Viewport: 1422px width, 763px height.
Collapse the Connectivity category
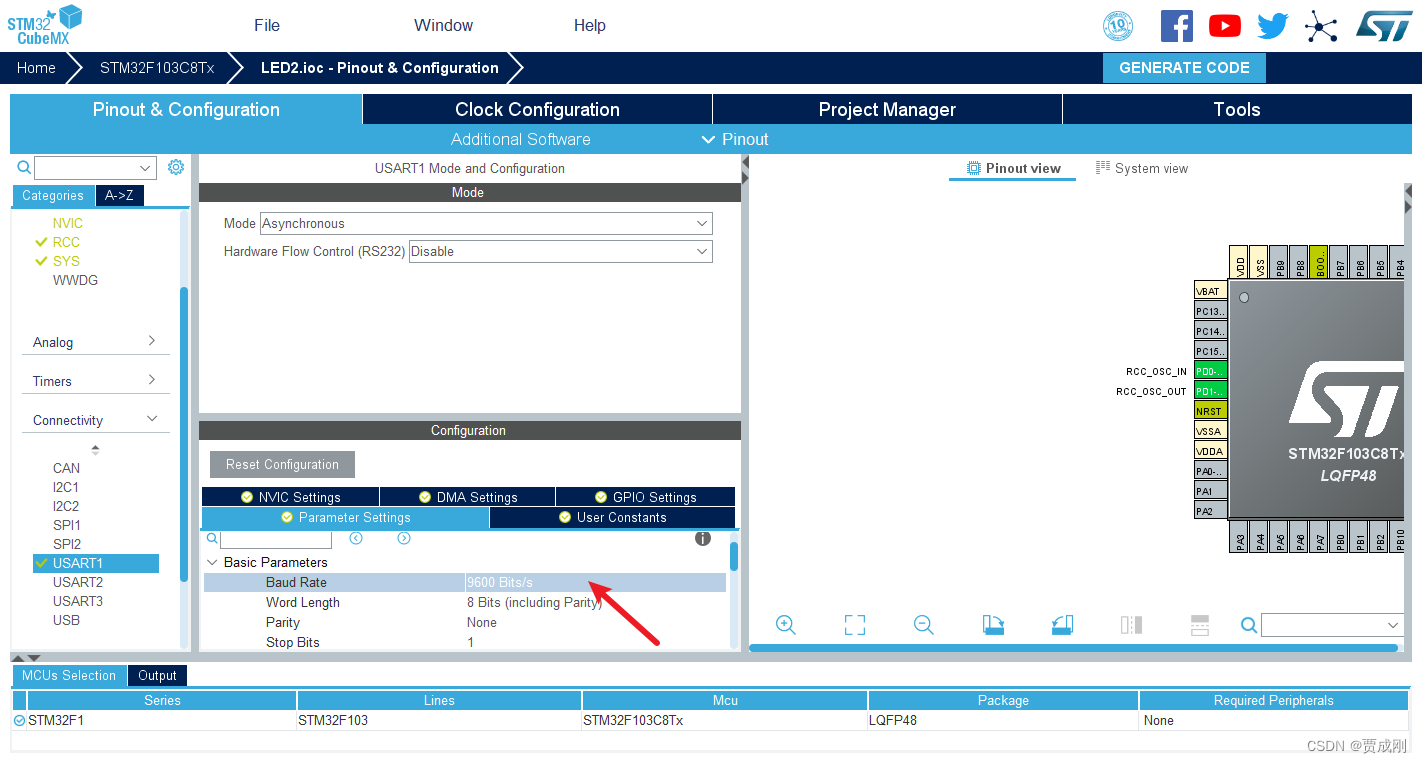pos(95,420)
